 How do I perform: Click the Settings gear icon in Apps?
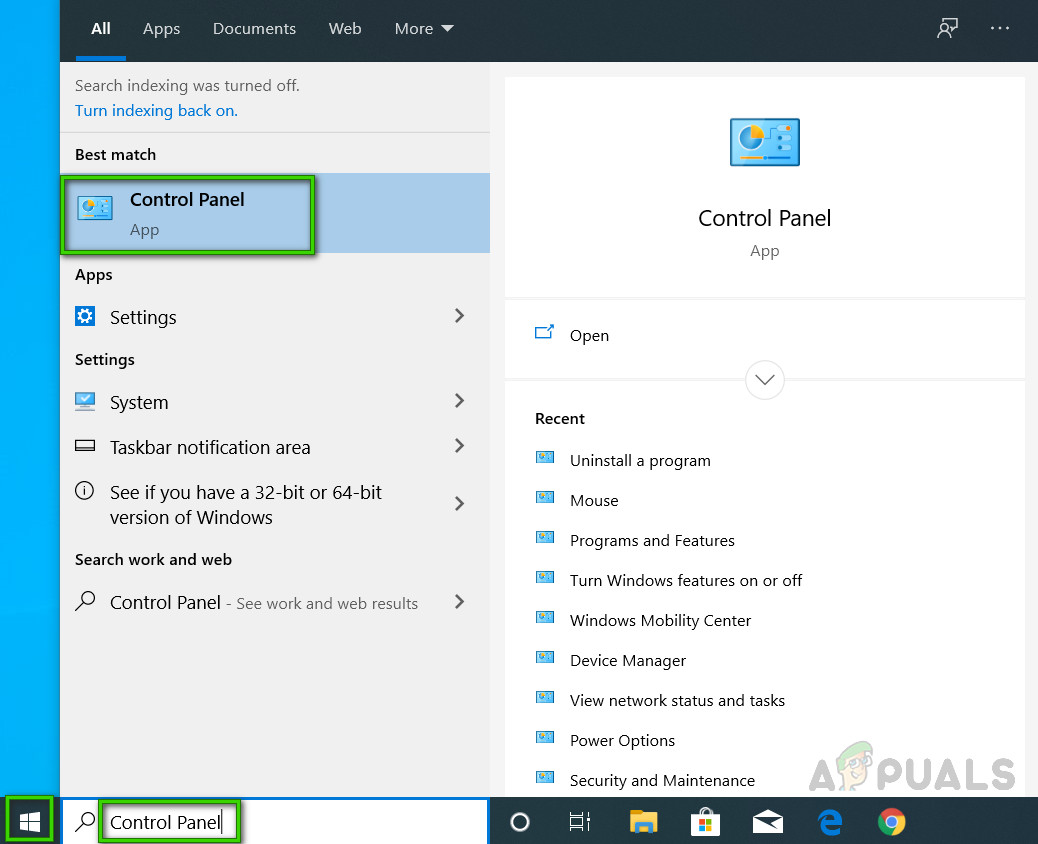(x=85, y=316)
